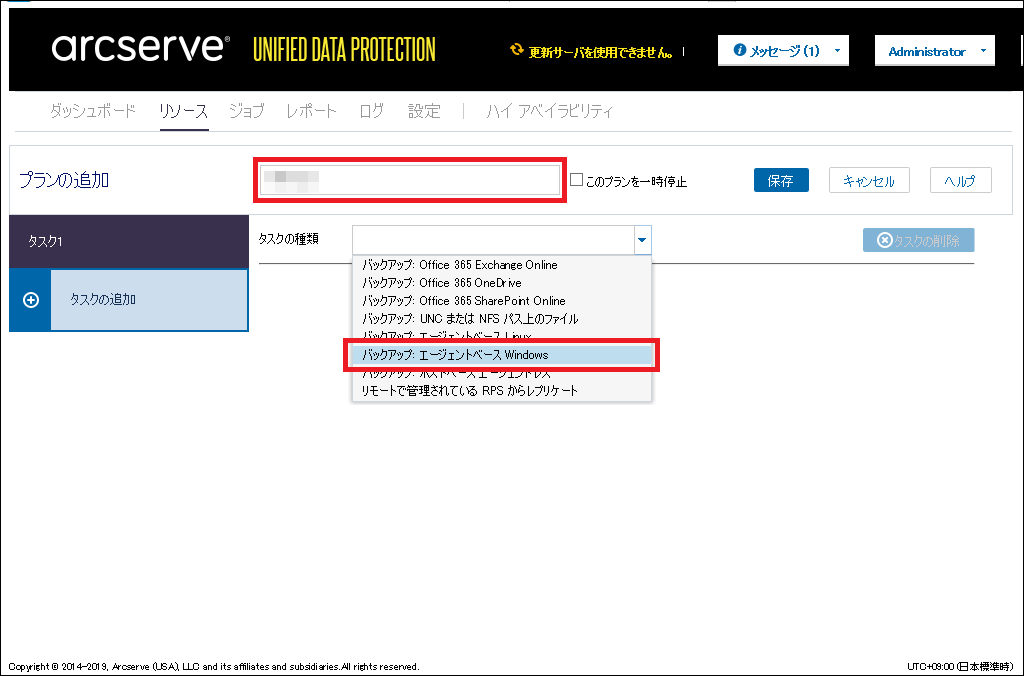Select バックアップ: Office 365 Exchange Online

click(x=502, y=265)
